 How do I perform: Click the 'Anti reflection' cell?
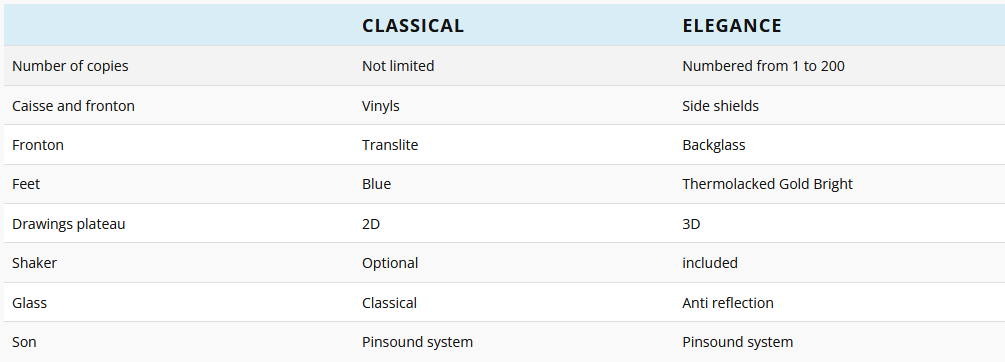click(728, 302)
